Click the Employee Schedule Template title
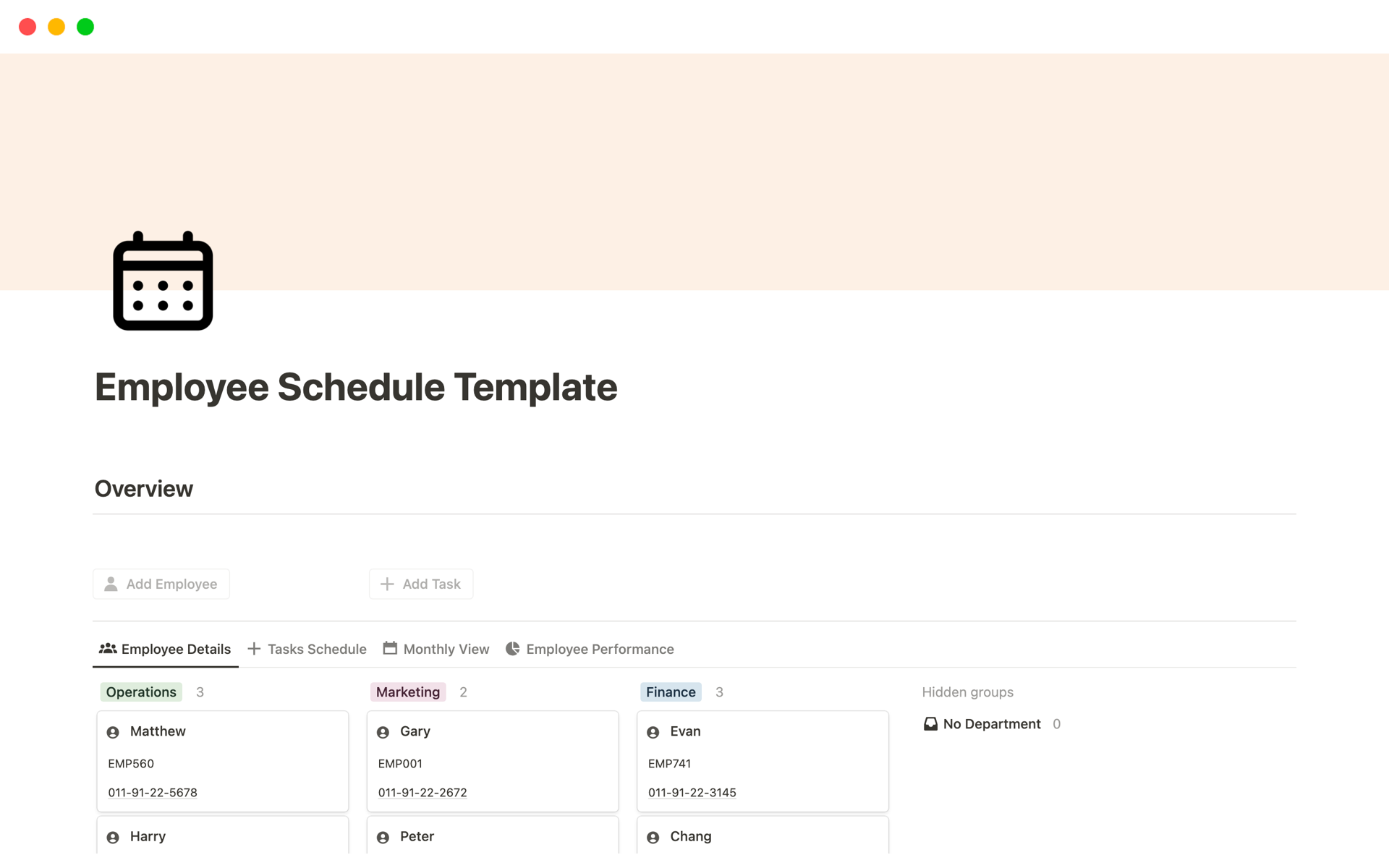Viewport: 1389px width, 868px height. tap(356, 387)
